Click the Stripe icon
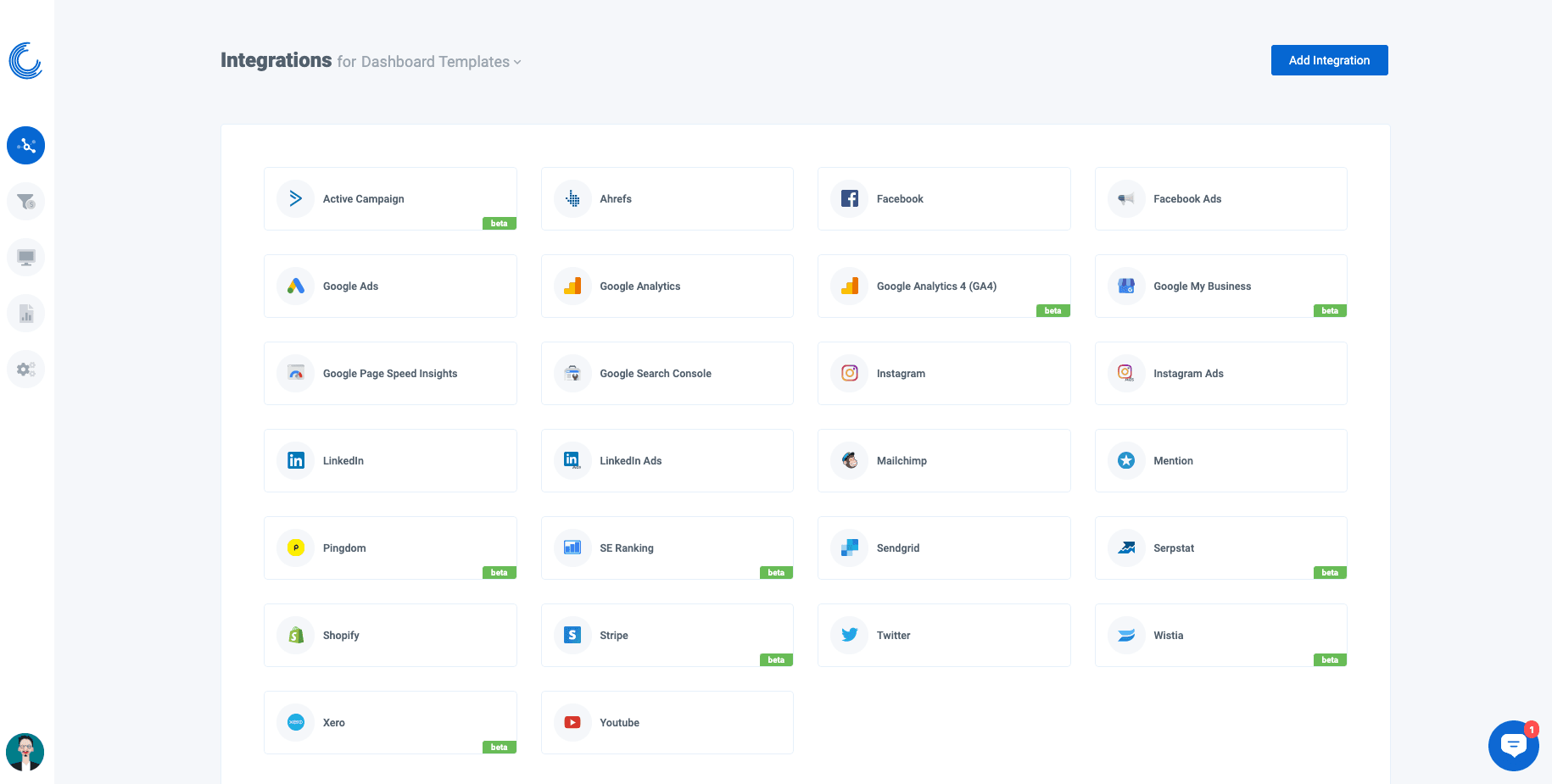The height and width of the screenshot is (784, 1552). coord(572,635)
